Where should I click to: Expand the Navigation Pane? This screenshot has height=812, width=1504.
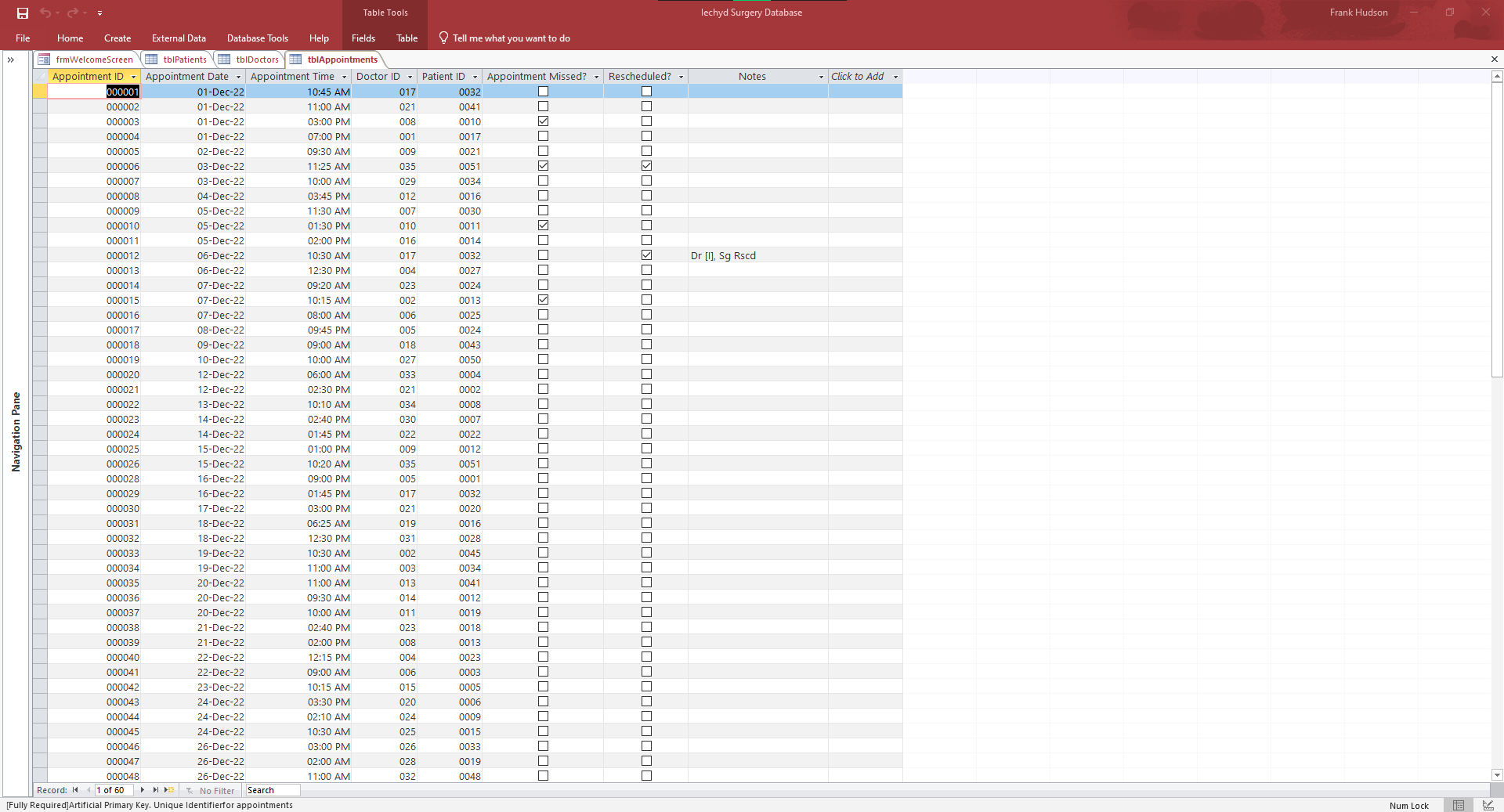click(x=11, y=59)
